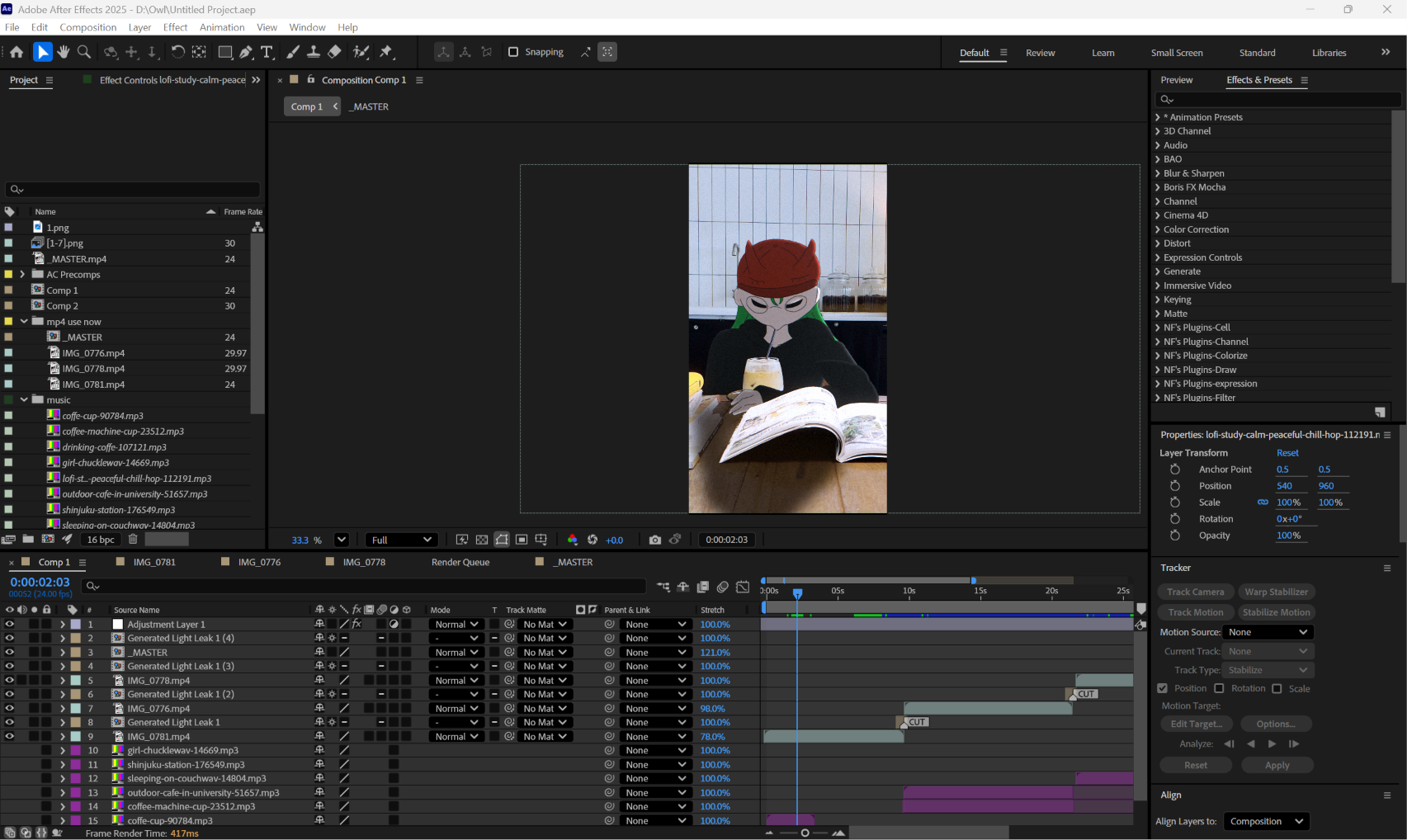Viewport: 1407px width, 840px height.
Task: Check the Rotation checkbox in Tracker
Action: [1219, 688]
